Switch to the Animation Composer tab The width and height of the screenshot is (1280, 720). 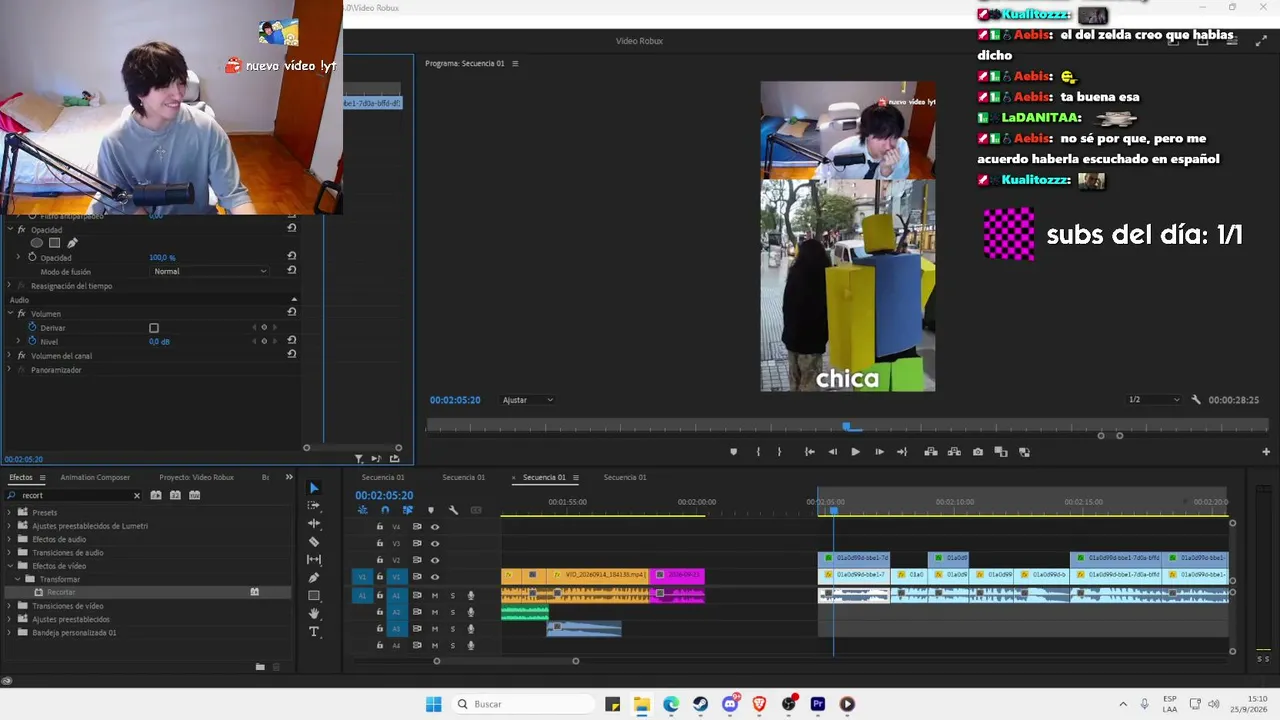[x=95, y=477]
